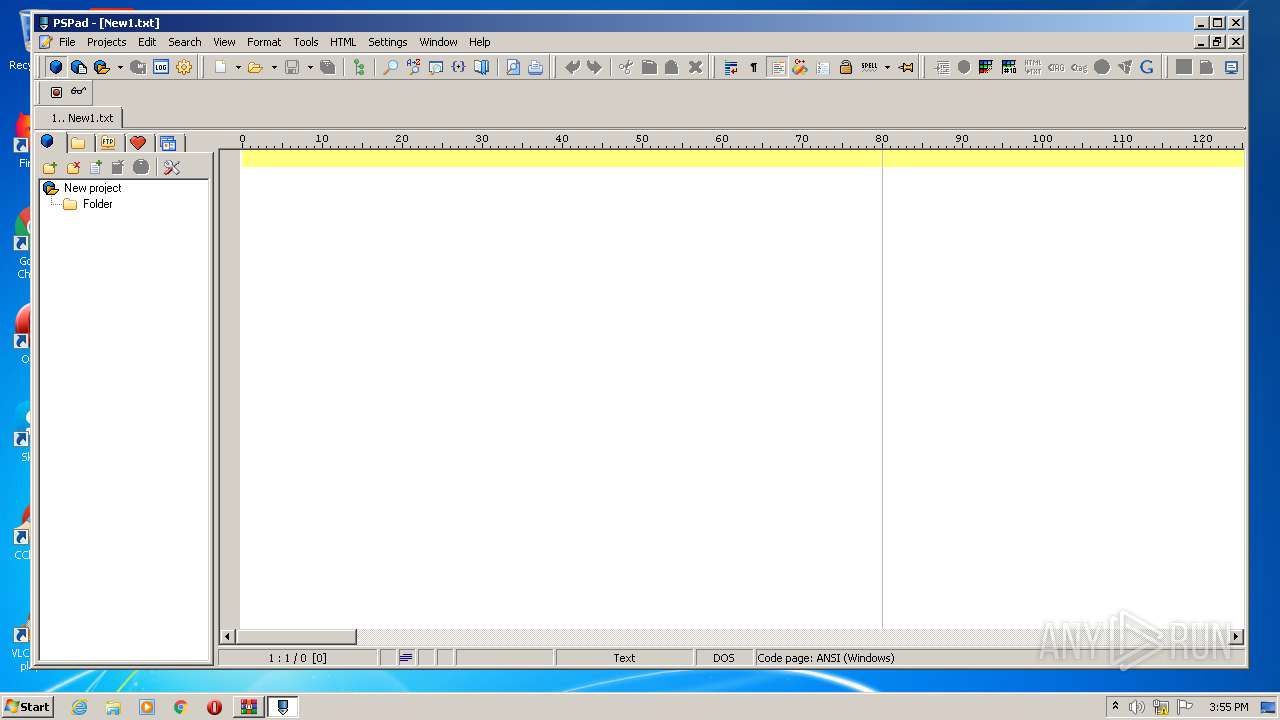This screenshot has width=1280, height=720.
Task: Click the horizontal scrollbar thumb
Action: [296, 637]
